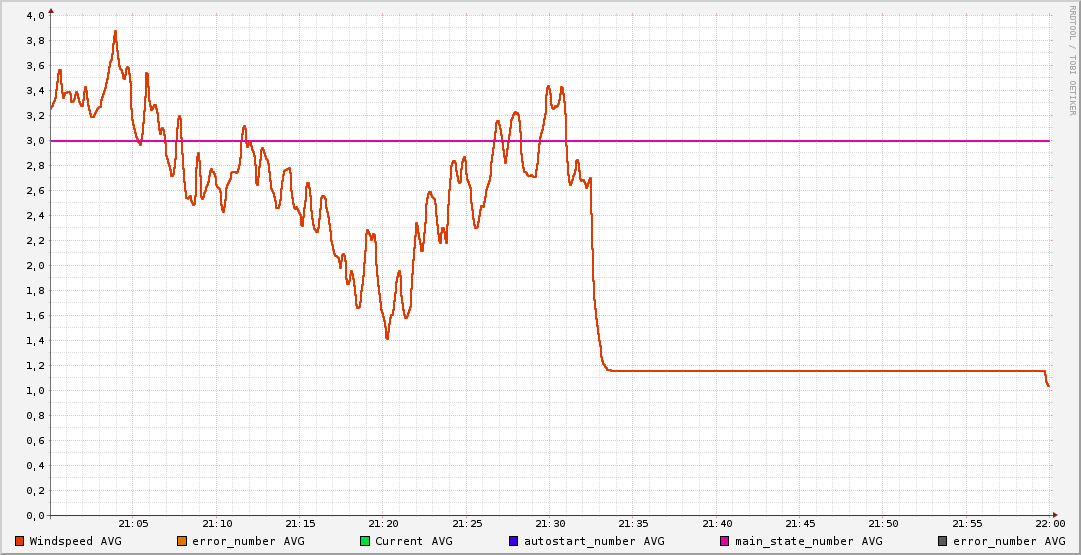The height and width of the screenshot is (555, 1081).
Task: Click the 21:30 time axis label
Action: pos(550,524)
